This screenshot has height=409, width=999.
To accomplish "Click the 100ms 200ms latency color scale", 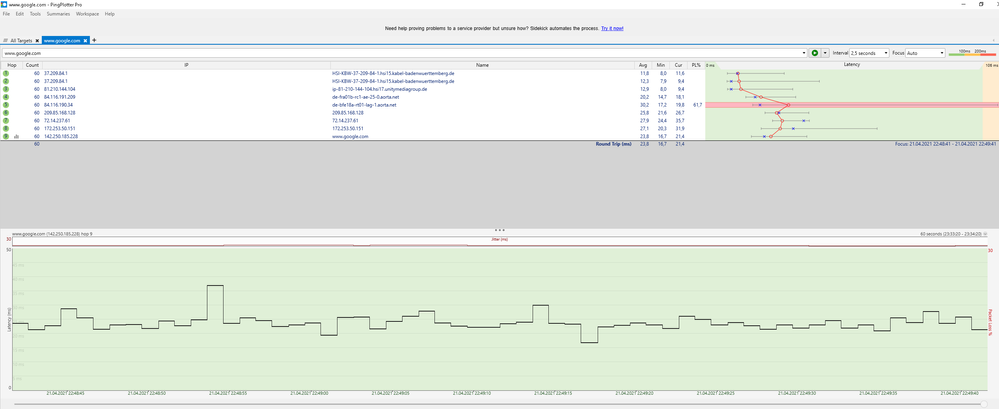I will click(972, 53).
